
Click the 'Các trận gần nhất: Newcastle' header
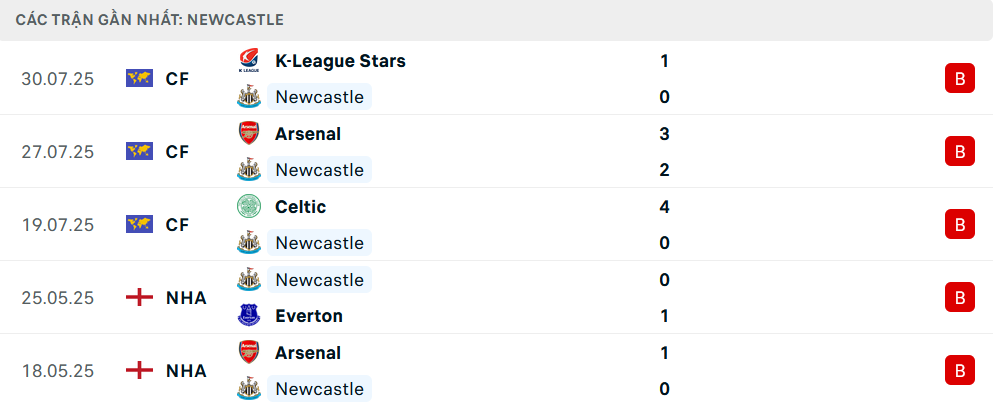click(149, 20)
